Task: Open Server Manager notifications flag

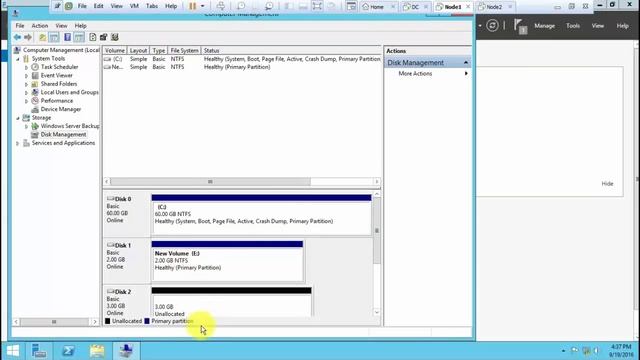Action: coord(520,26)
